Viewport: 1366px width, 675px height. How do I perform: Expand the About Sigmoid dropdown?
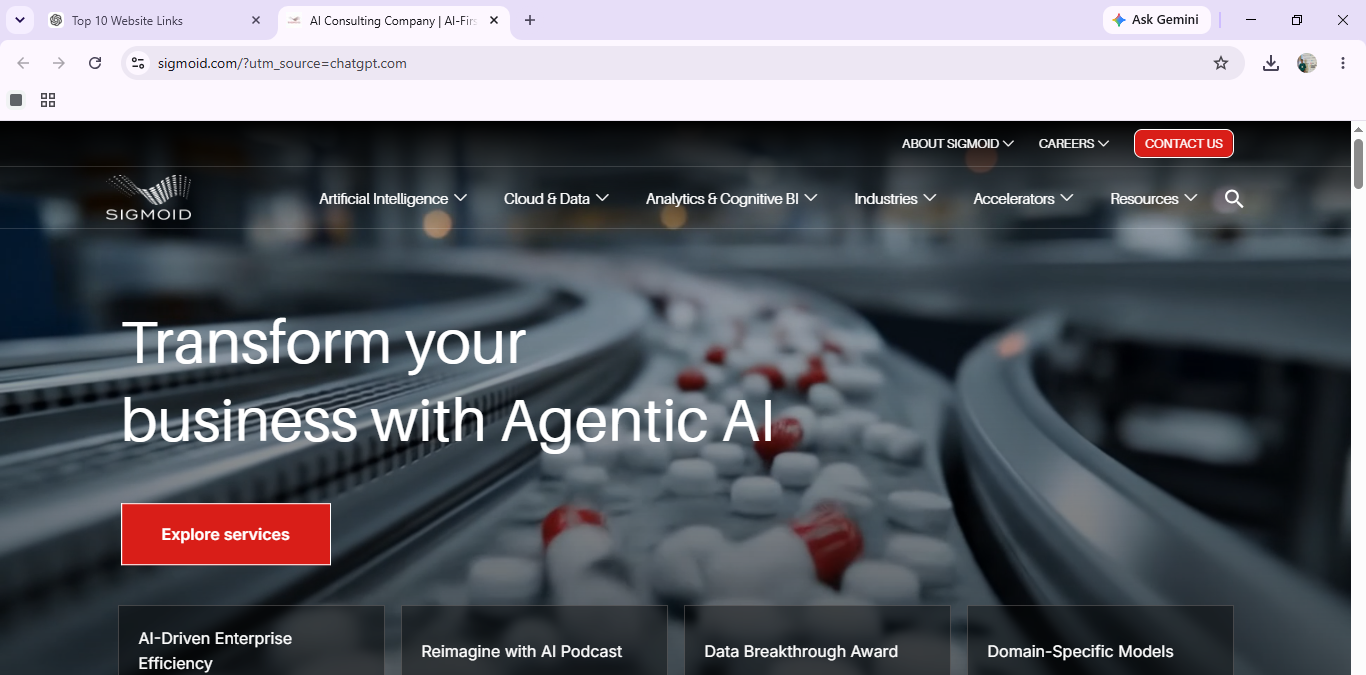click(x=958, y=144)
